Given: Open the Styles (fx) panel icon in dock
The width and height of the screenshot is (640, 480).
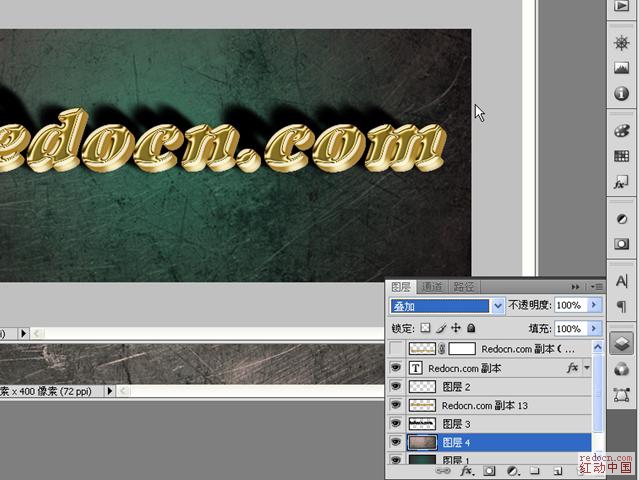Looking at the screenshot, I should 621,184.
